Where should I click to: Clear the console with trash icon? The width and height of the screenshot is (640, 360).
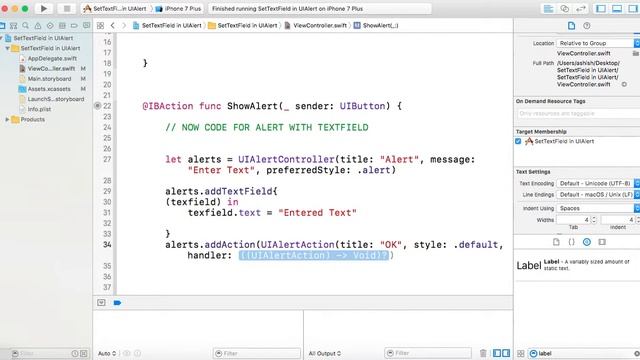483,353
